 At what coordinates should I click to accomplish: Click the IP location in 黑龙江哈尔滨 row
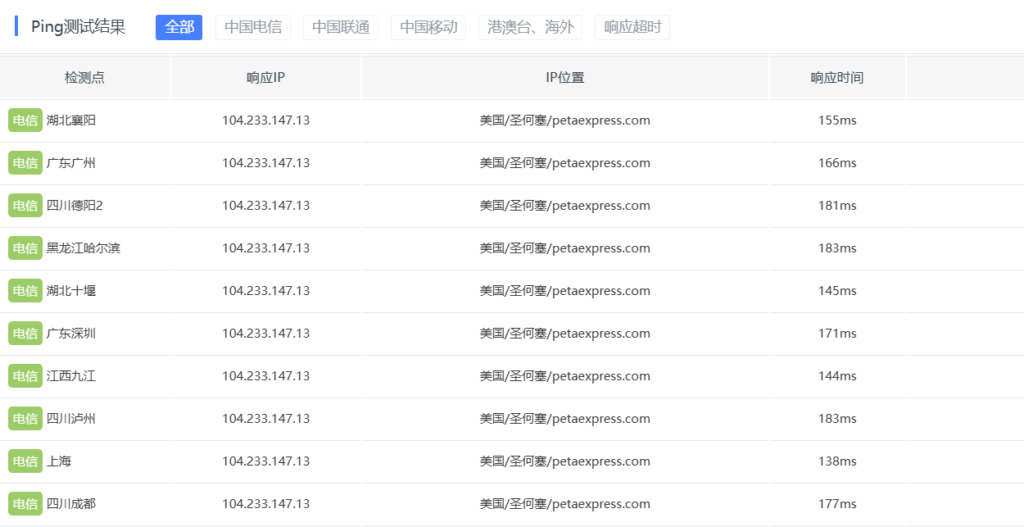(x=565, y=248)
